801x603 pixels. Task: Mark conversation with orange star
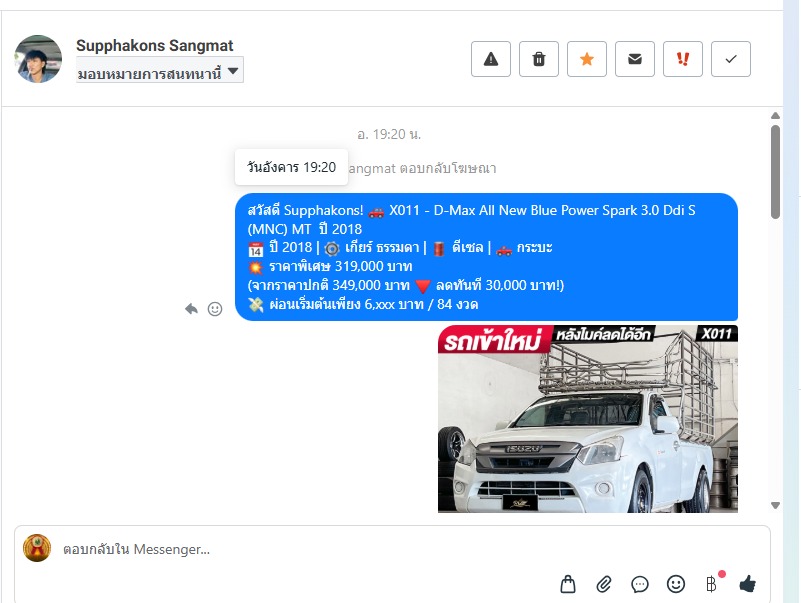coord(586,59)
